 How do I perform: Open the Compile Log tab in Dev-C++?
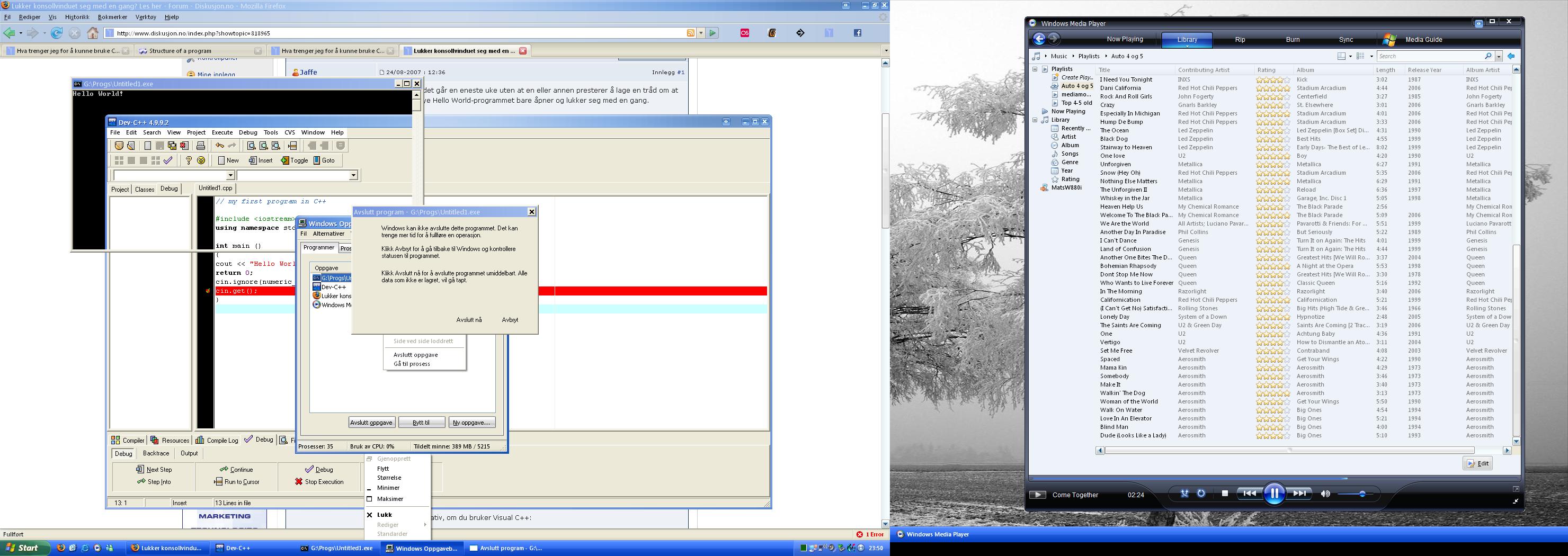tap(216, 440)
